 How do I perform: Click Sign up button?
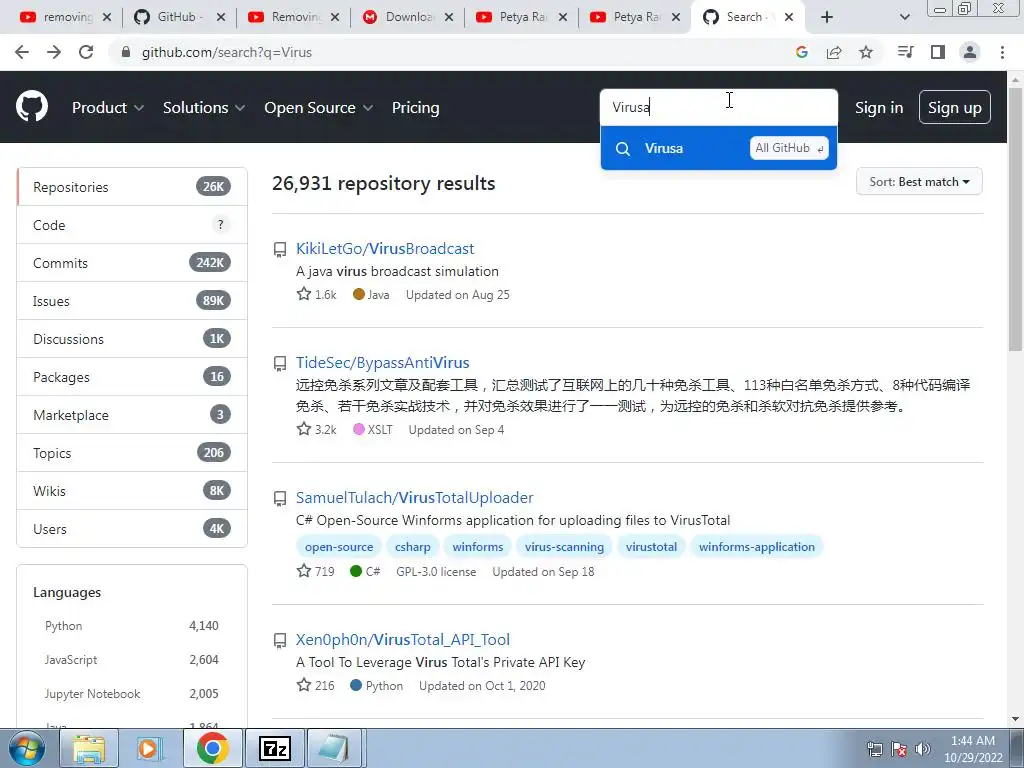coord(955,108)
